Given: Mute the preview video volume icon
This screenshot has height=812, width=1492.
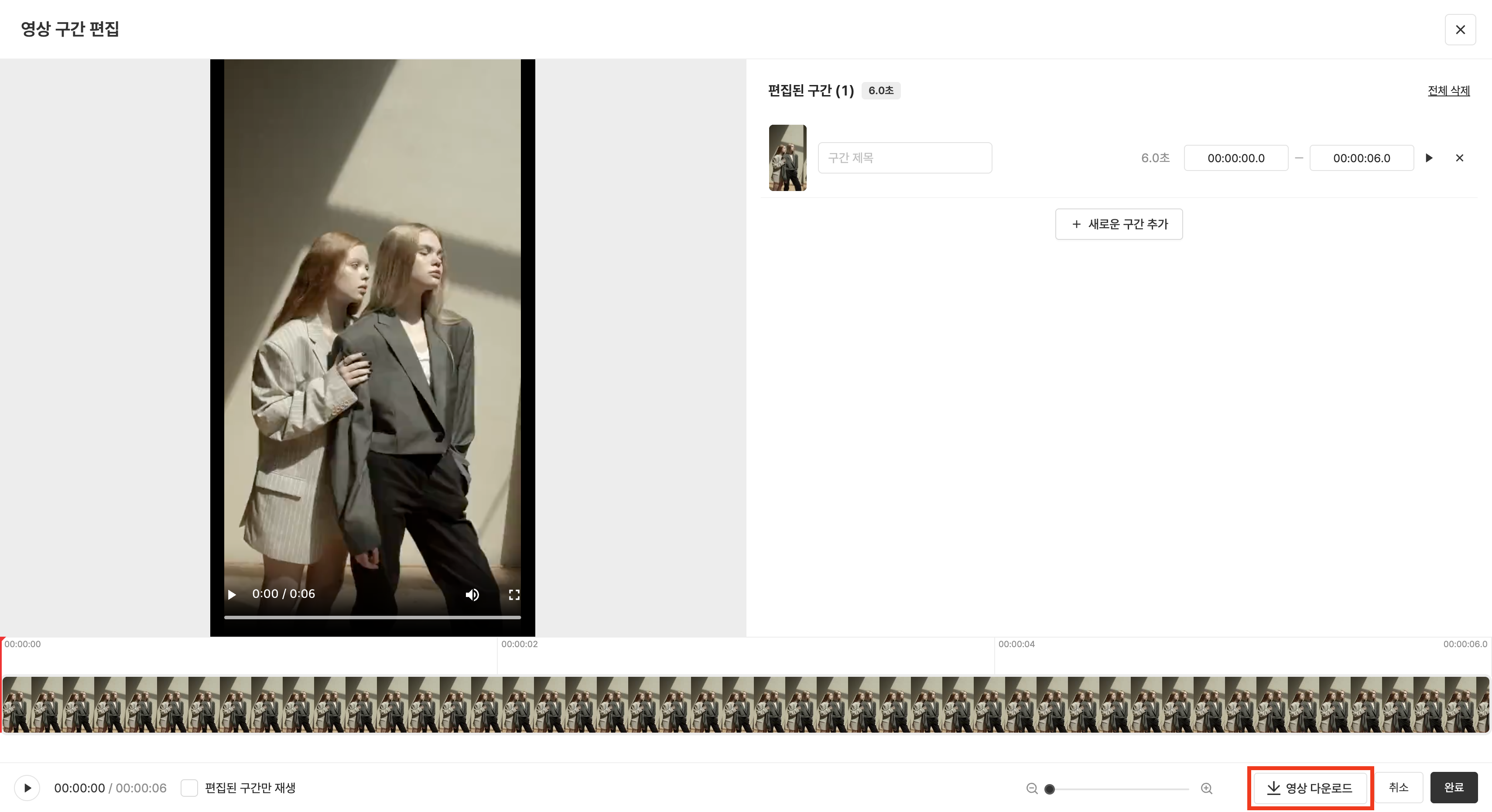Looking at the screenshot, I should pyautogui.click(x=472, y=595).
